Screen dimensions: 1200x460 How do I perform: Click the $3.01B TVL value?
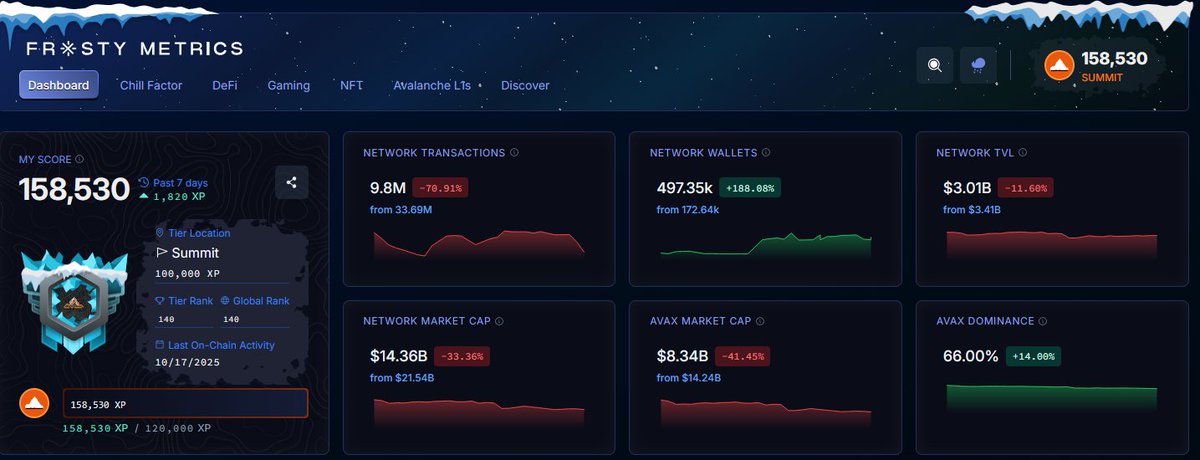pyautogui.click(x=967, y=187)
